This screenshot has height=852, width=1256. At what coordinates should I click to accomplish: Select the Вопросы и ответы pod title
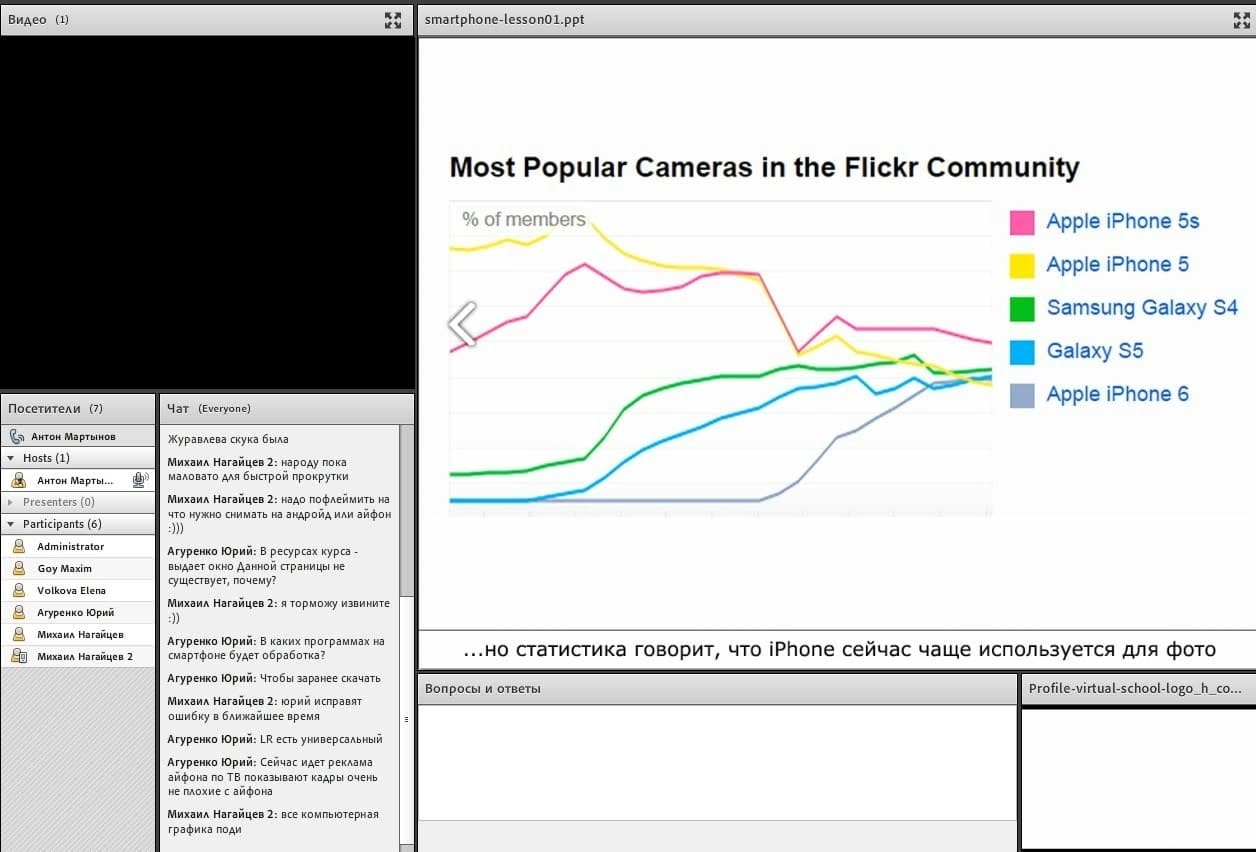pyautogui.click(x=483, y=689)
